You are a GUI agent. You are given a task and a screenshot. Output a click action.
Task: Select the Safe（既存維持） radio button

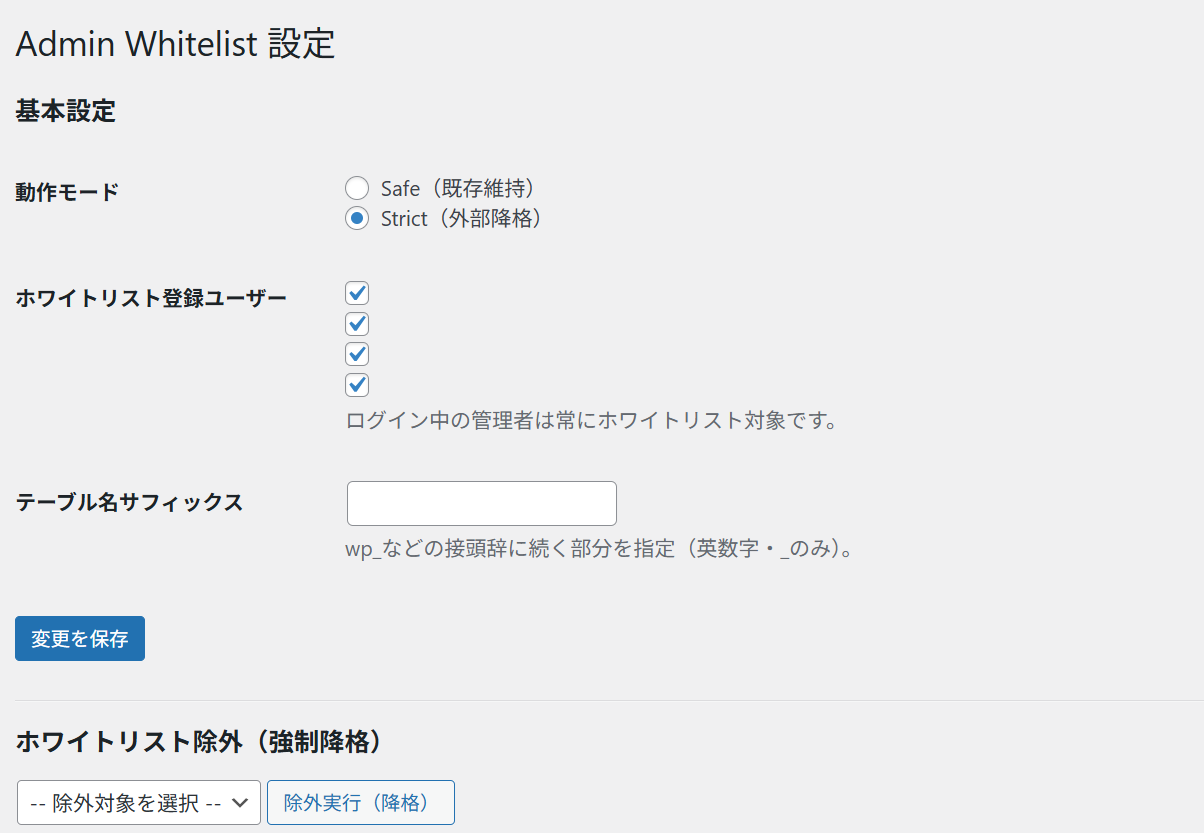(x=357, y=188)
